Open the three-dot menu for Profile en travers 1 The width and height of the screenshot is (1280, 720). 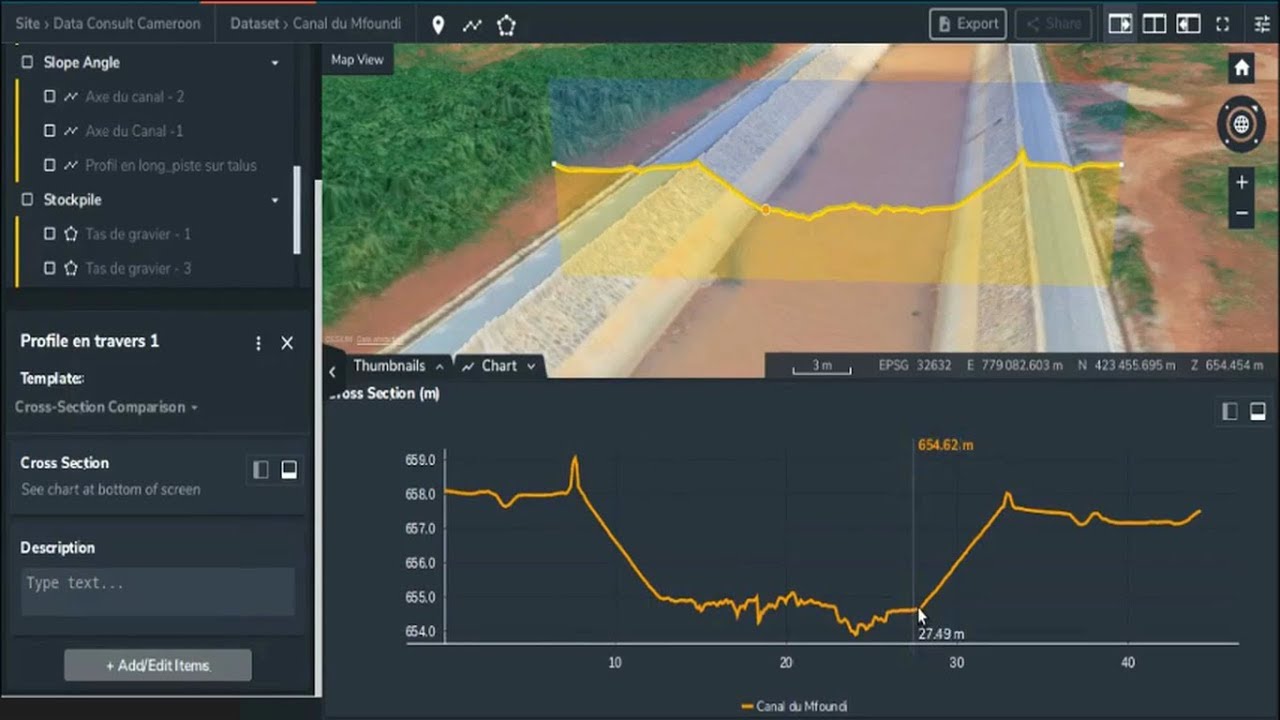point(258,343)
